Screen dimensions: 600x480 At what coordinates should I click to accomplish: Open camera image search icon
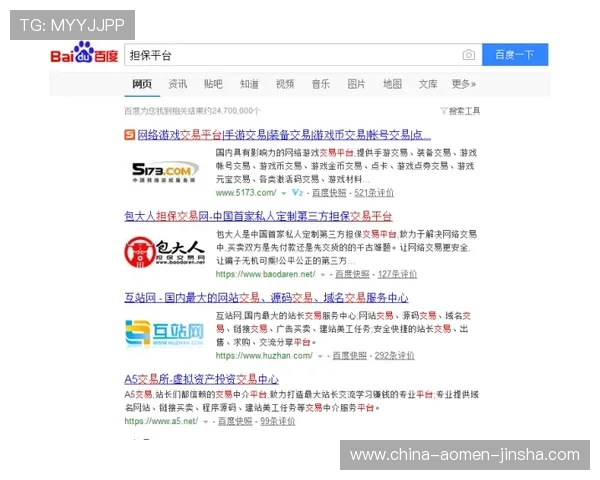click(468, 55)
